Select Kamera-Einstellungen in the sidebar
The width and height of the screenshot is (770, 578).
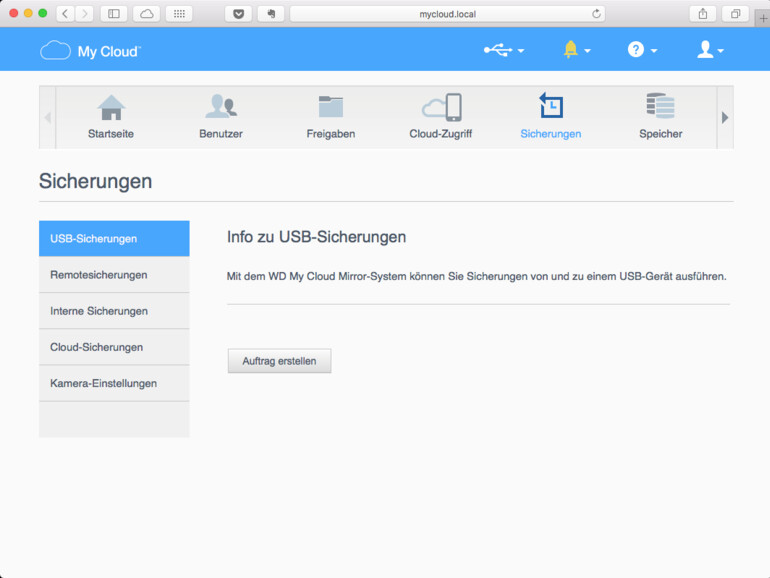[x=114, y=384]
